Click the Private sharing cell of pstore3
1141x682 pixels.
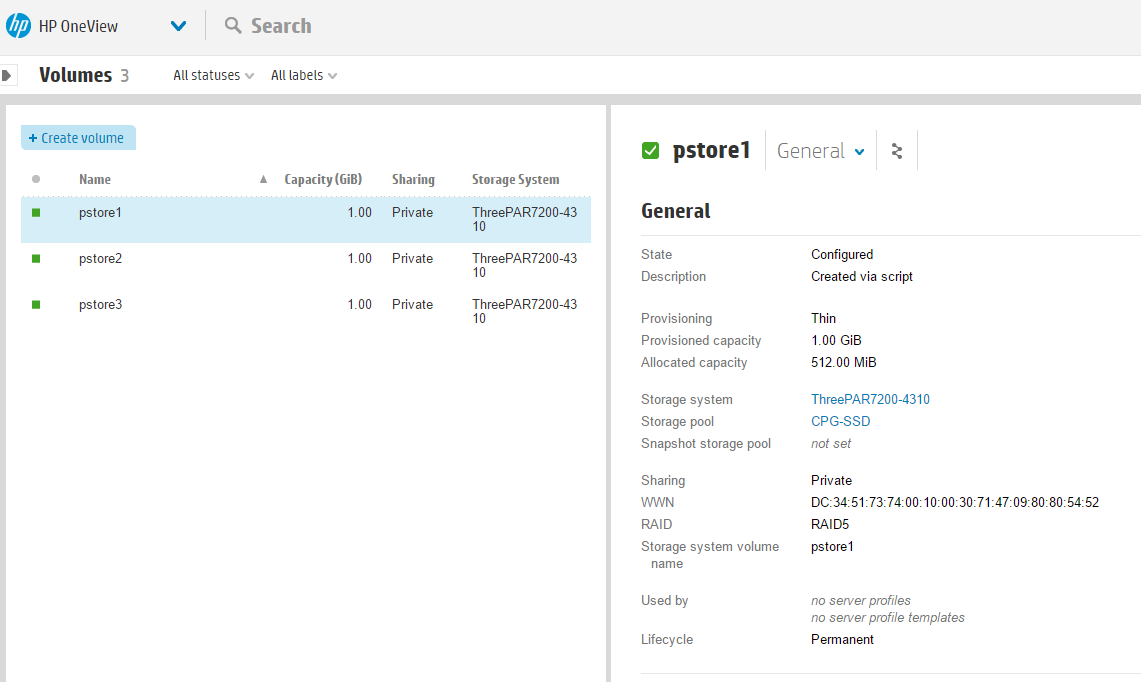412,304
